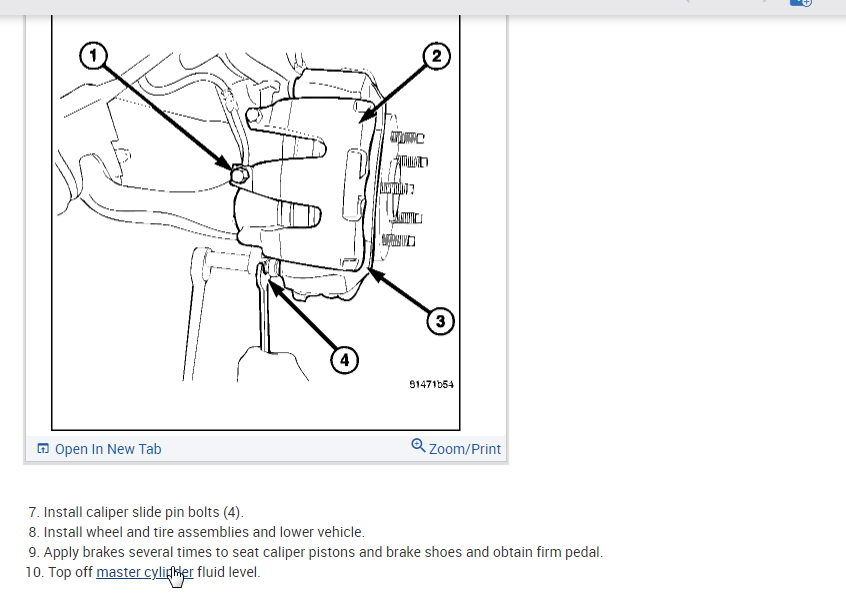Click the Open In New Tab icon
This screenshot has height=614, width=846.
43,448
